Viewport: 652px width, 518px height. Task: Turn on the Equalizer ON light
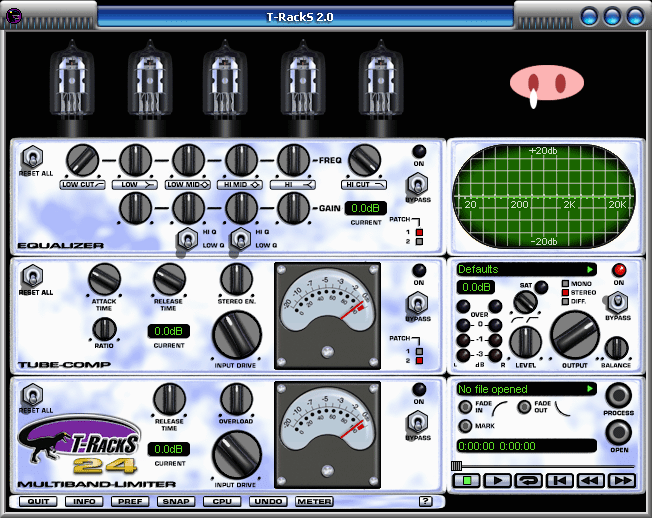pos(419,151)
